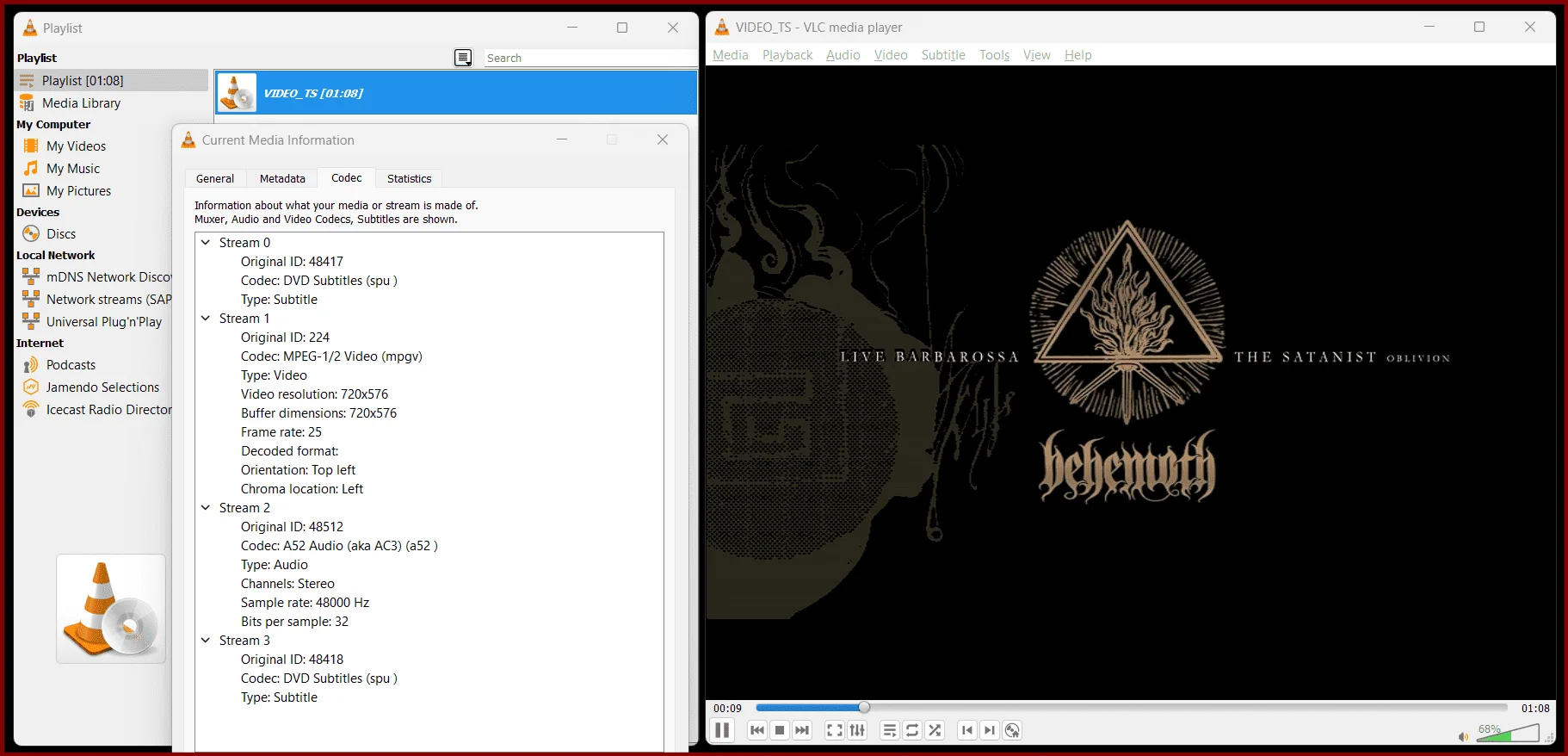Switch to the Metadata tab

point(282,178)
